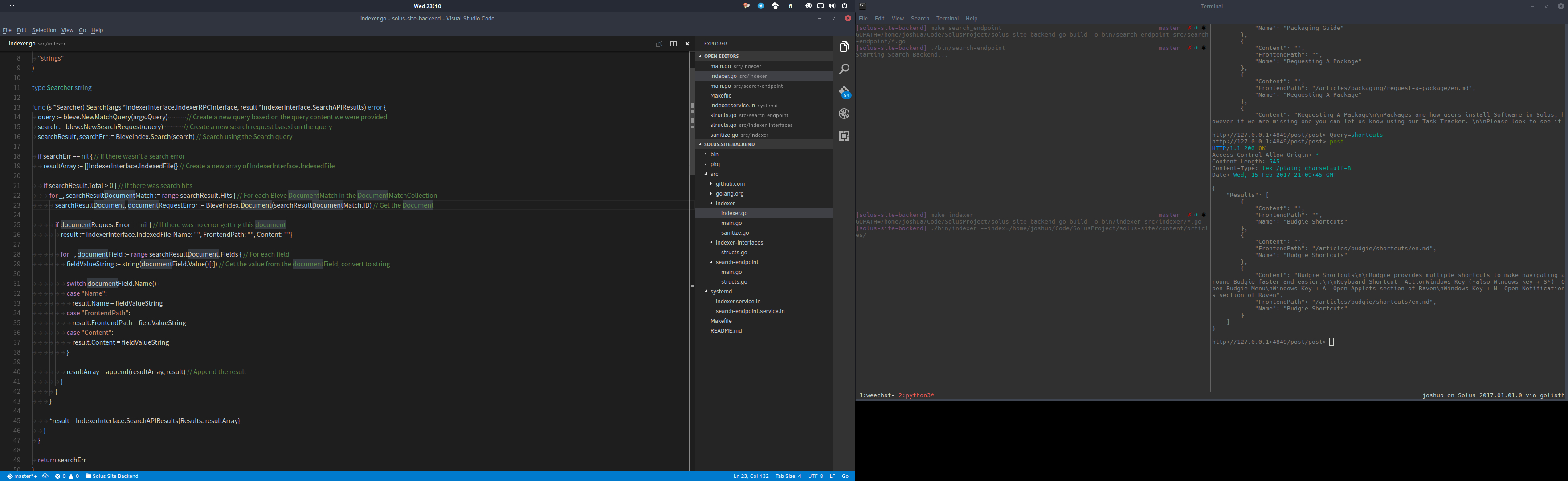Screen dimensions: 1568x481
Task: Click the circular target icon in top panel
Action: (808, 6)
